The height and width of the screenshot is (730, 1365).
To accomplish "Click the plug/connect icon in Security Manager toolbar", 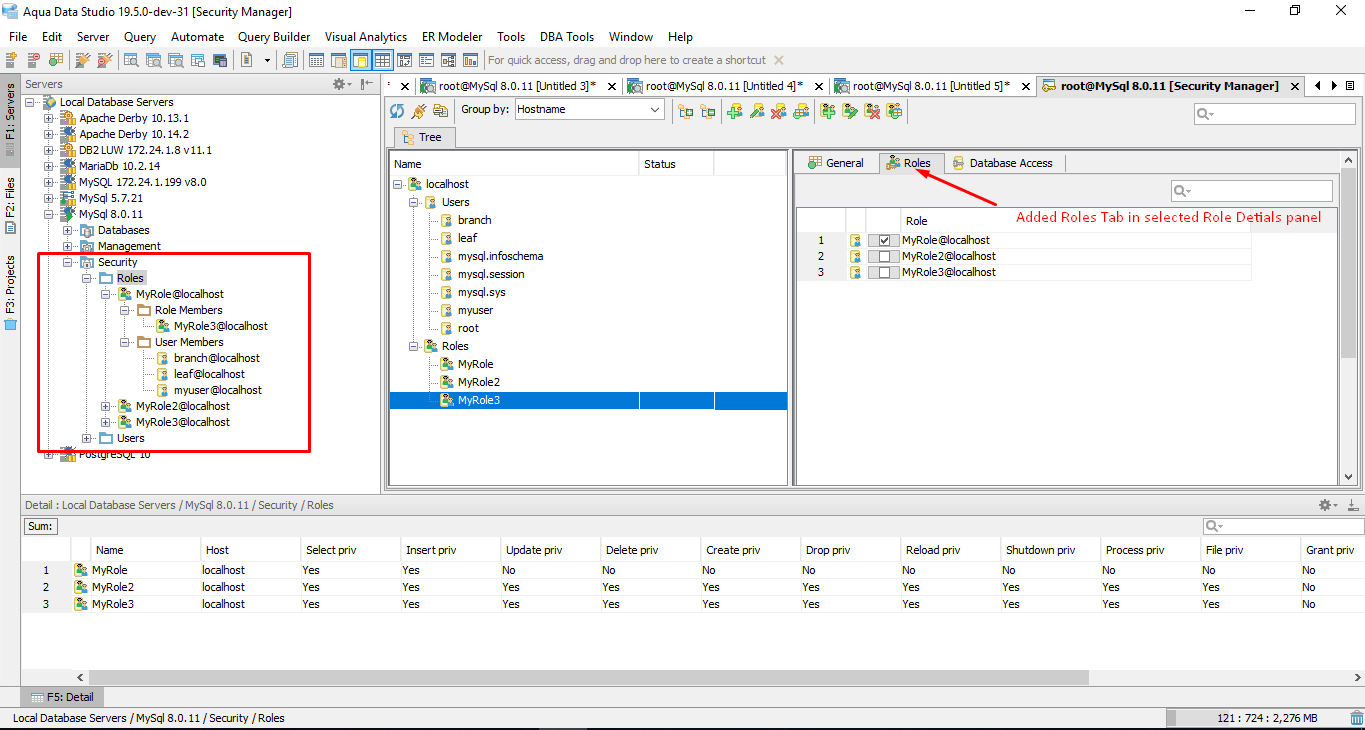I will point(419,111).
